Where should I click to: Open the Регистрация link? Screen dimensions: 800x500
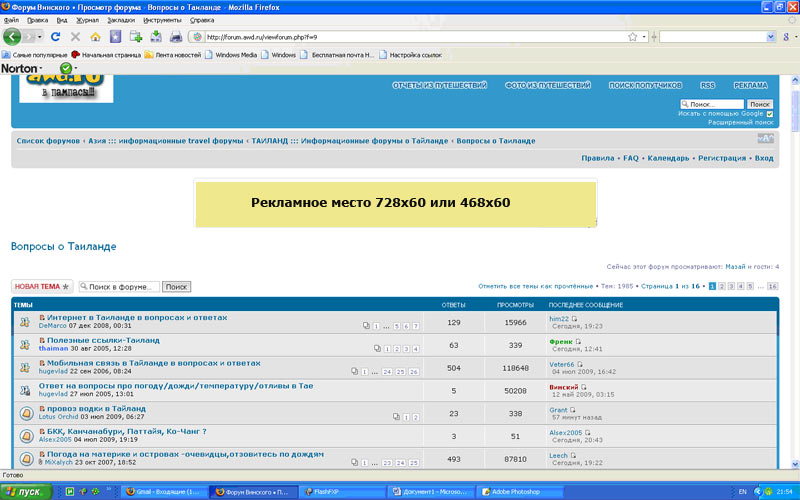[x=722, y=158]
